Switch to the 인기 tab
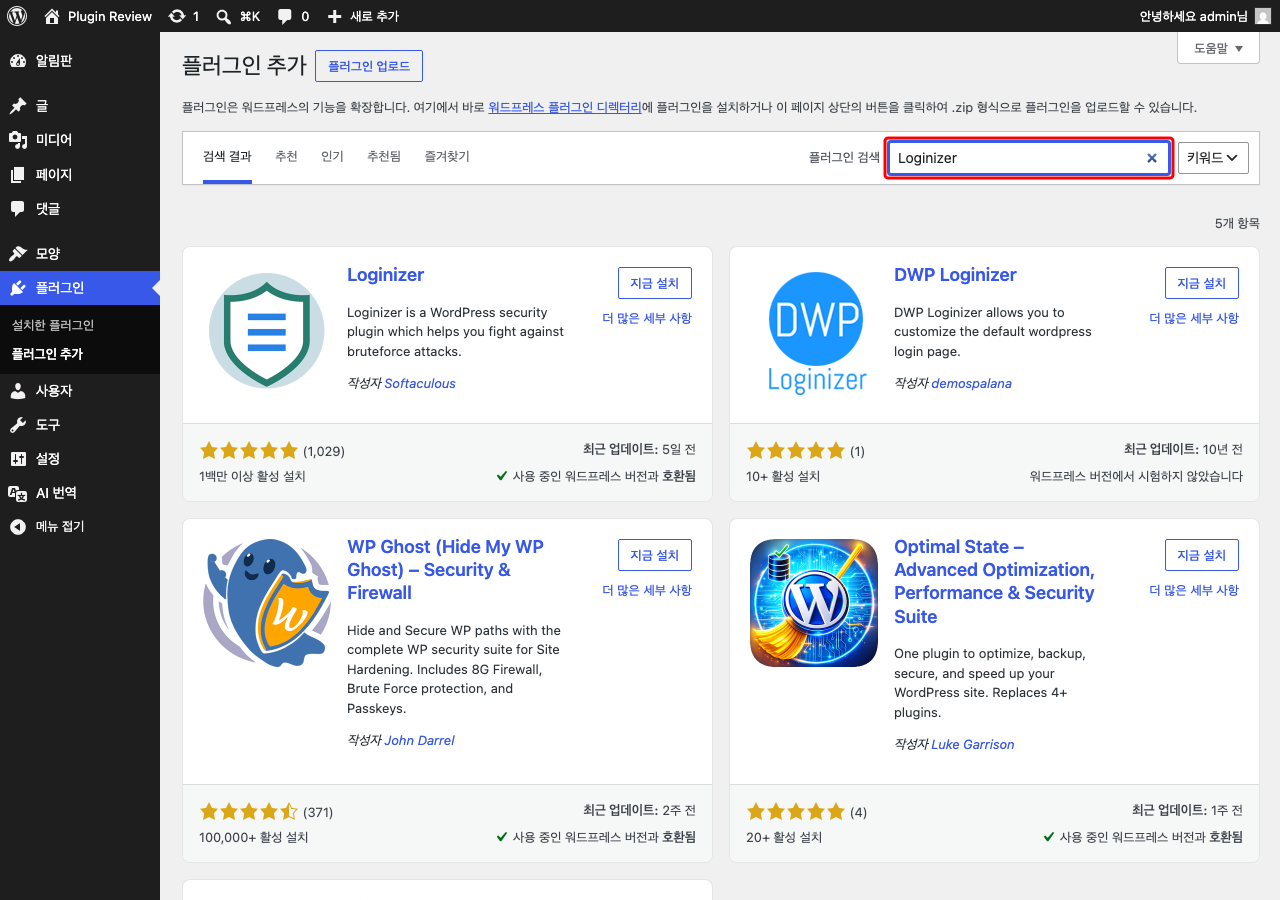 click(x=332, y=157)
